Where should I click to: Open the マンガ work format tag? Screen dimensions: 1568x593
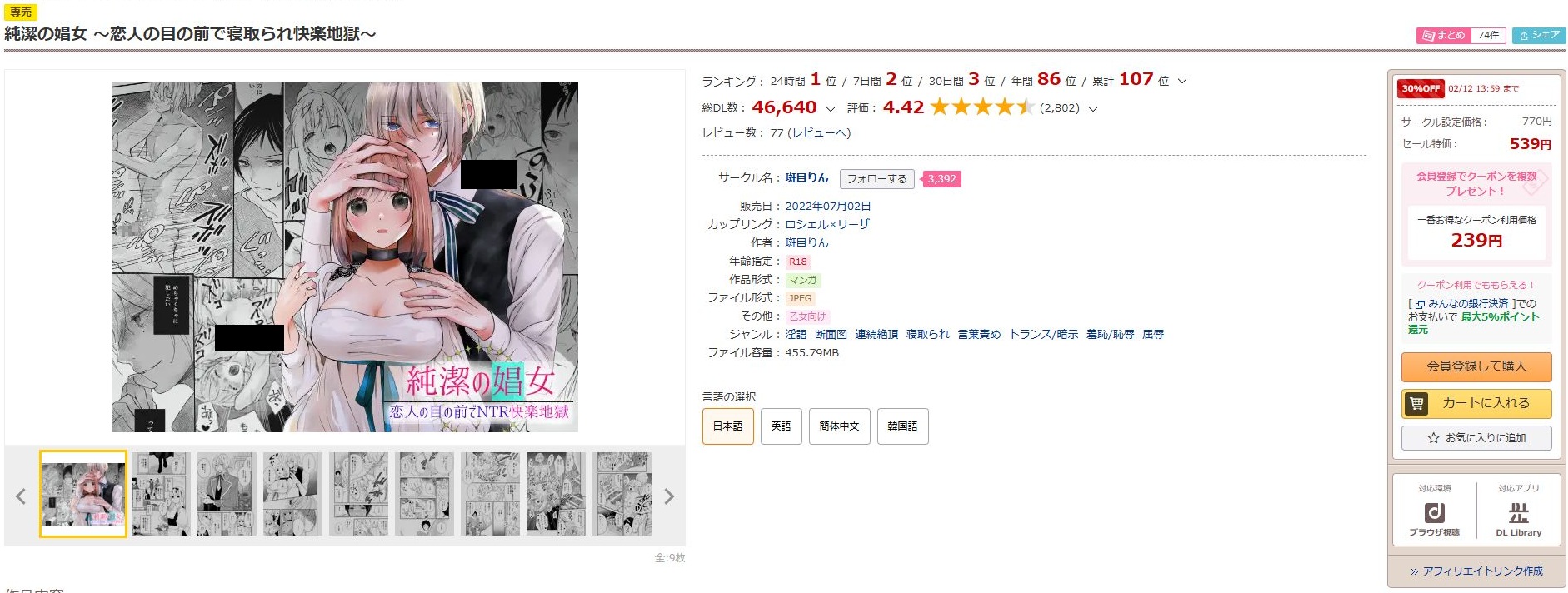click(802, 280)
